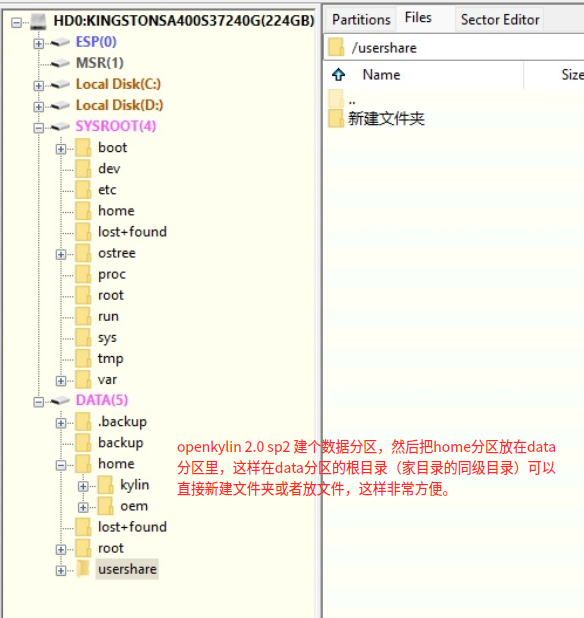Click the oem folder icon
The image size is (584, 618).
point(106,506)
